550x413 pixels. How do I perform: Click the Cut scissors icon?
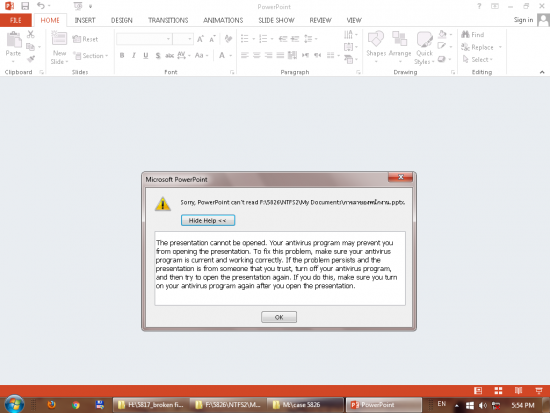[31, 34]
